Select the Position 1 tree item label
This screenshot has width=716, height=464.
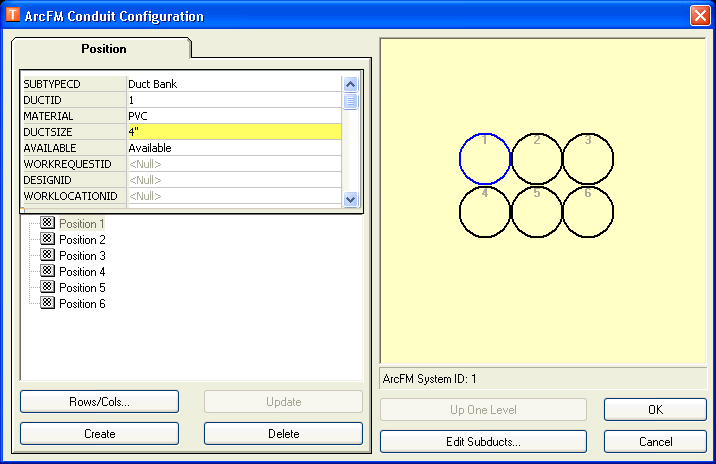[x=82, y=224]
